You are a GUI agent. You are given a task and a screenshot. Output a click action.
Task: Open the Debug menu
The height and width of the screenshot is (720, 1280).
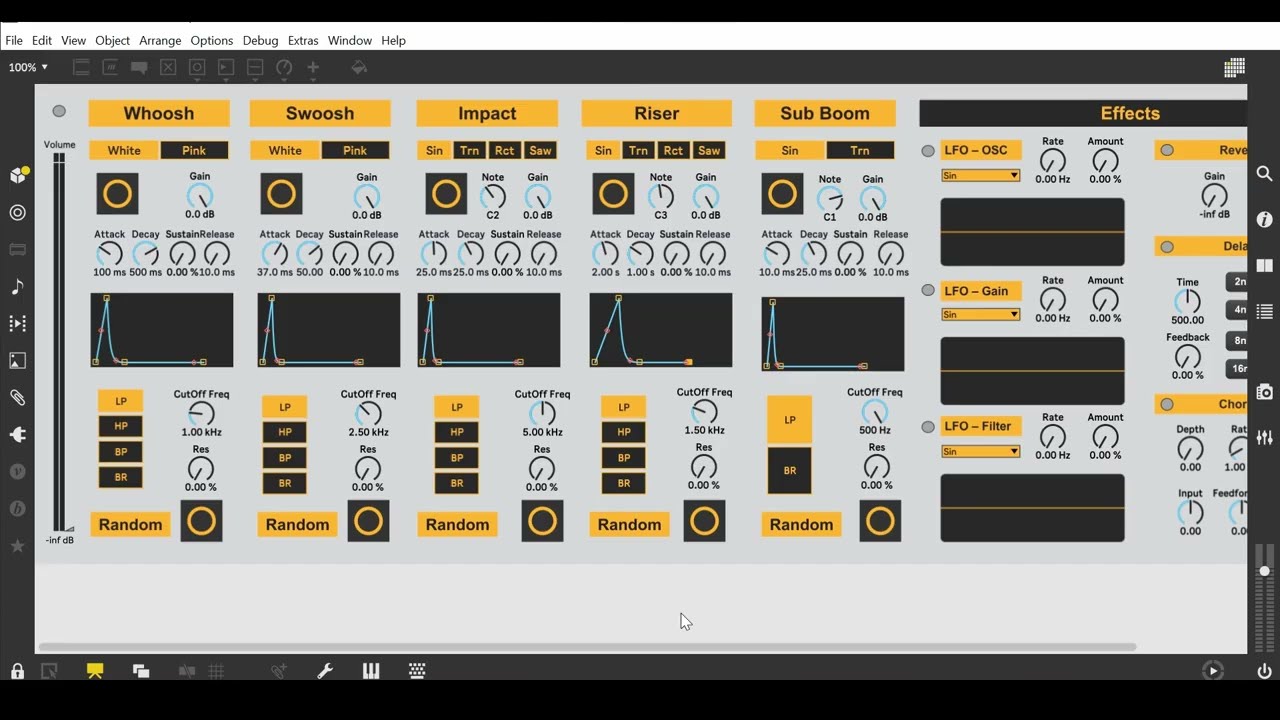click(260, 40)
